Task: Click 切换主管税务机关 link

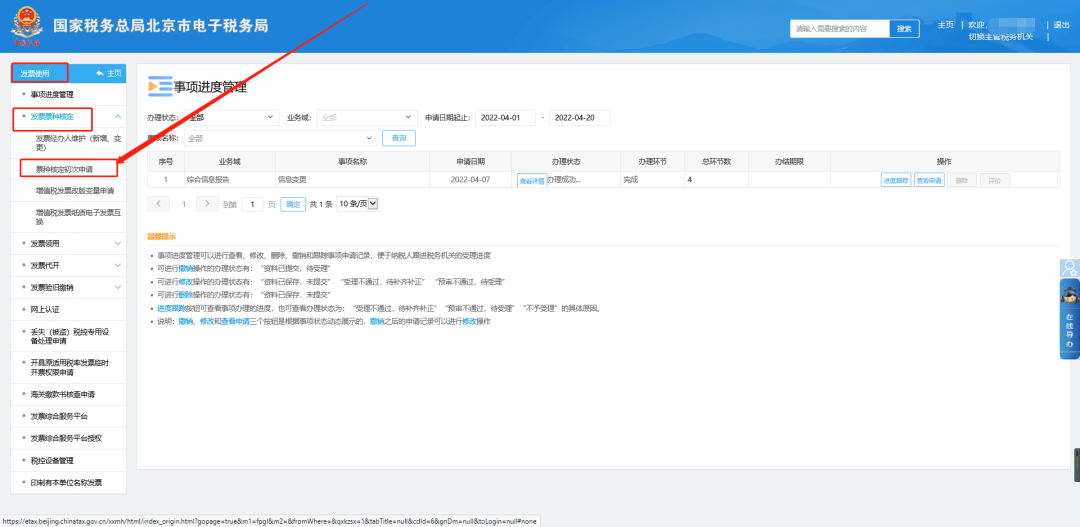Action: (1001, 37)
